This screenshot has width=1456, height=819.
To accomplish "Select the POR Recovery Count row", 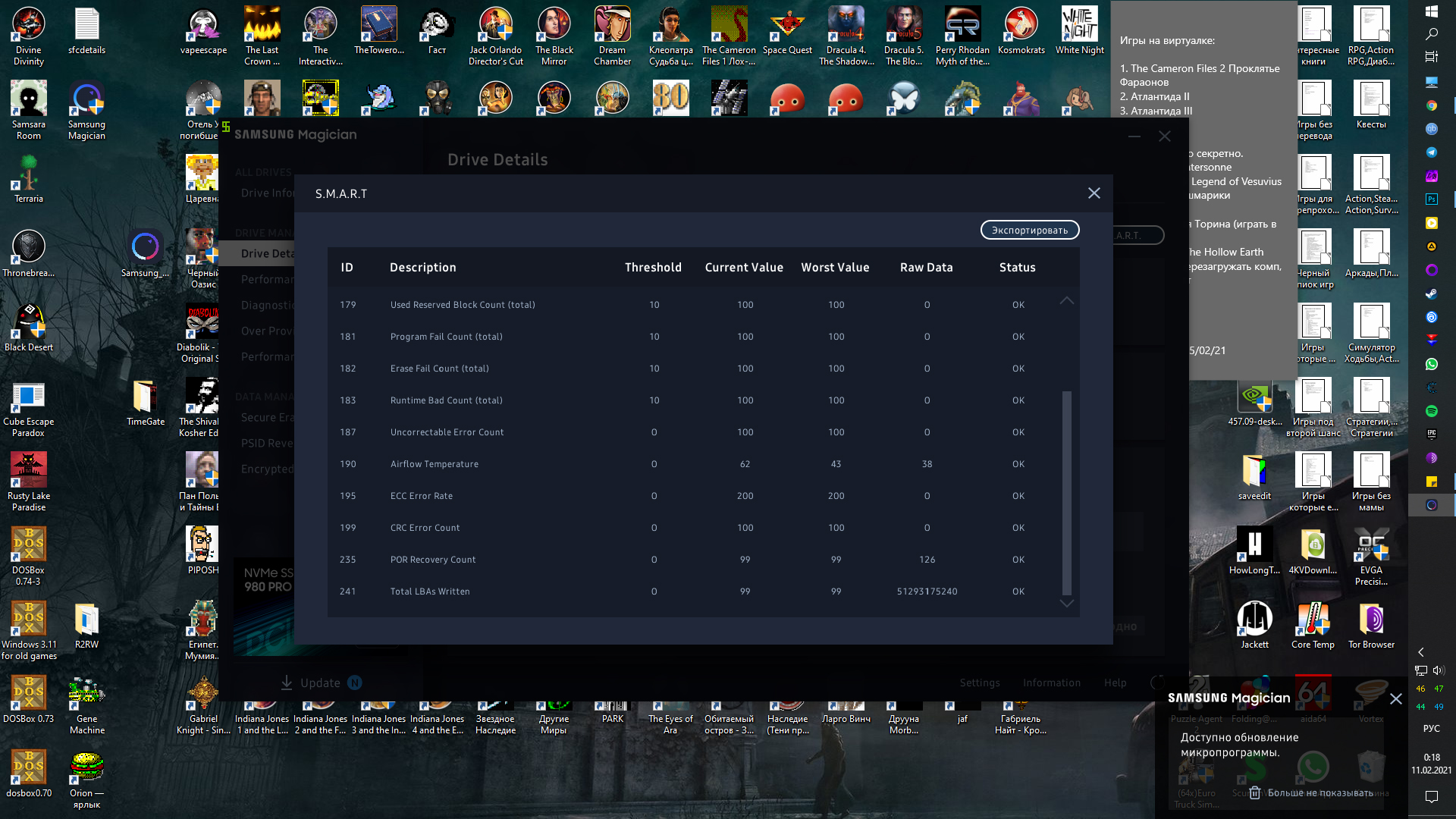I will click(x=694, y=560).
